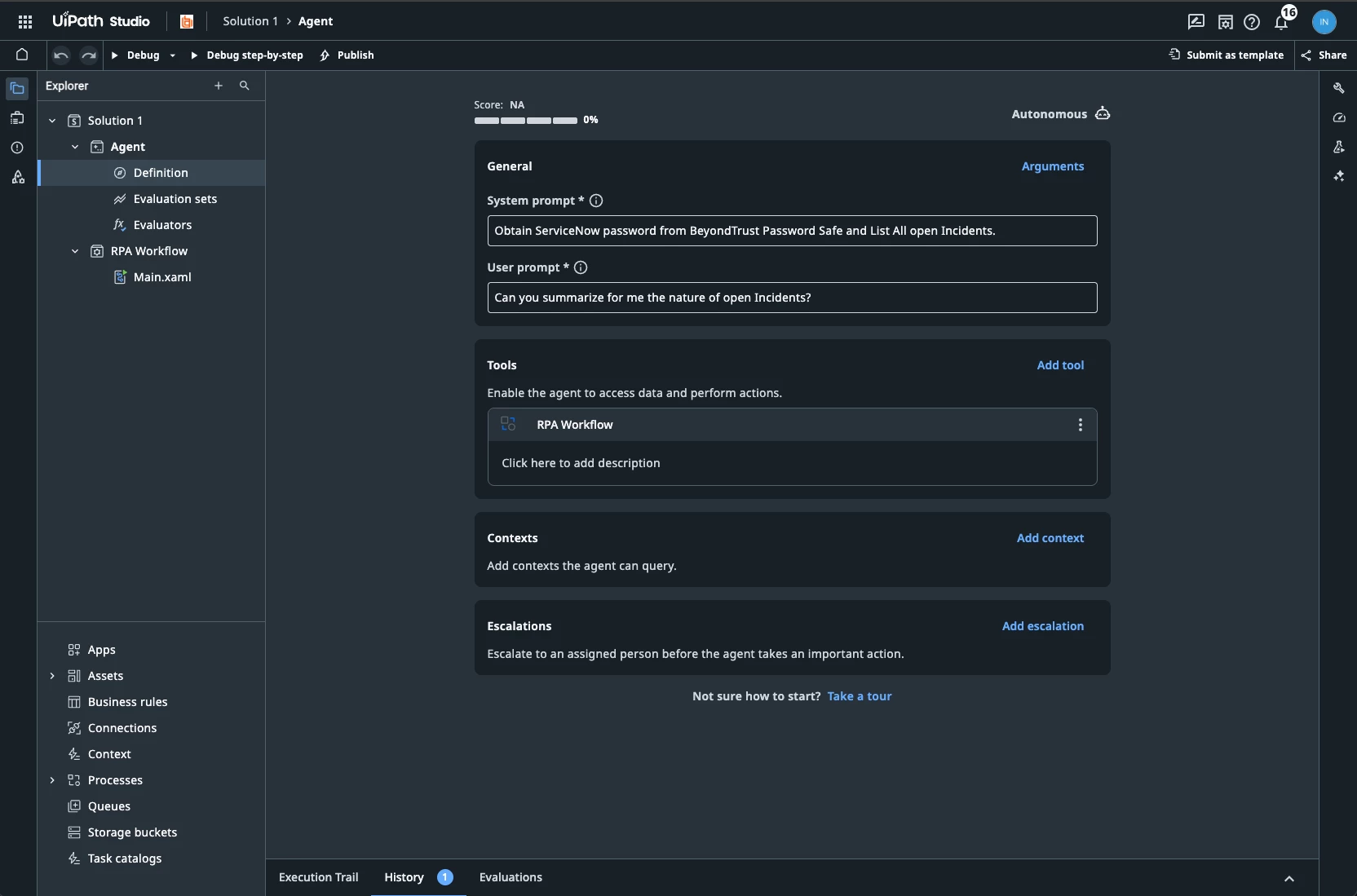This screenshot has height=896, width=1357.
Task: Click Take a tour link
Action: [x=860, y=696]
